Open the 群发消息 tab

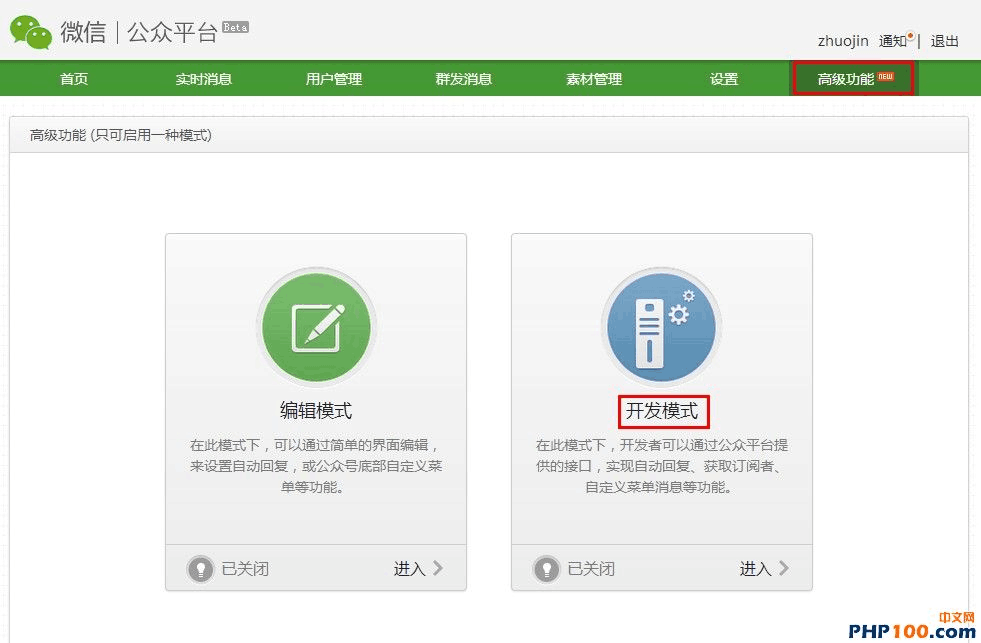click(x=463, y=79)
